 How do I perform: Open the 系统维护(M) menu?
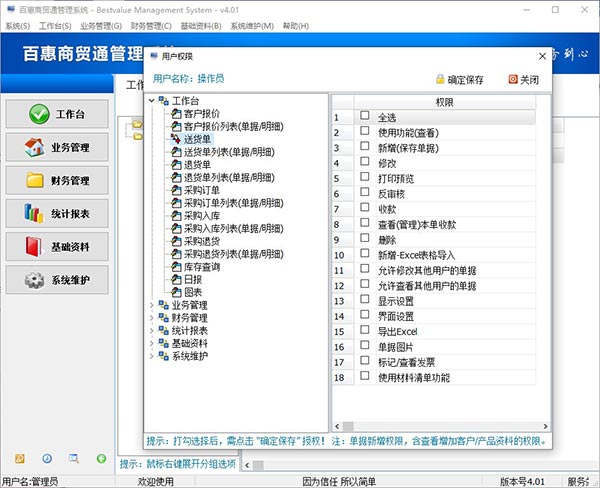pyautogui.click(x=252, y=26)
